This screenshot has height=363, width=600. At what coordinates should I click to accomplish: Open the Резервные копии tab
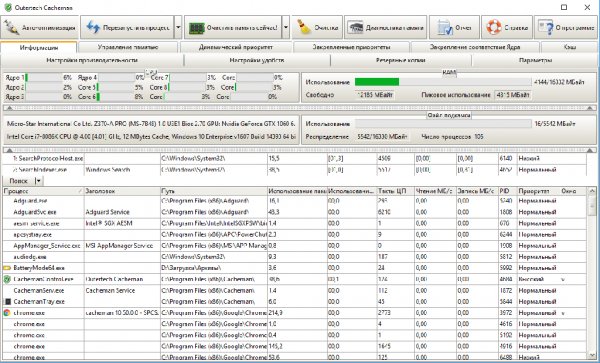401,60
